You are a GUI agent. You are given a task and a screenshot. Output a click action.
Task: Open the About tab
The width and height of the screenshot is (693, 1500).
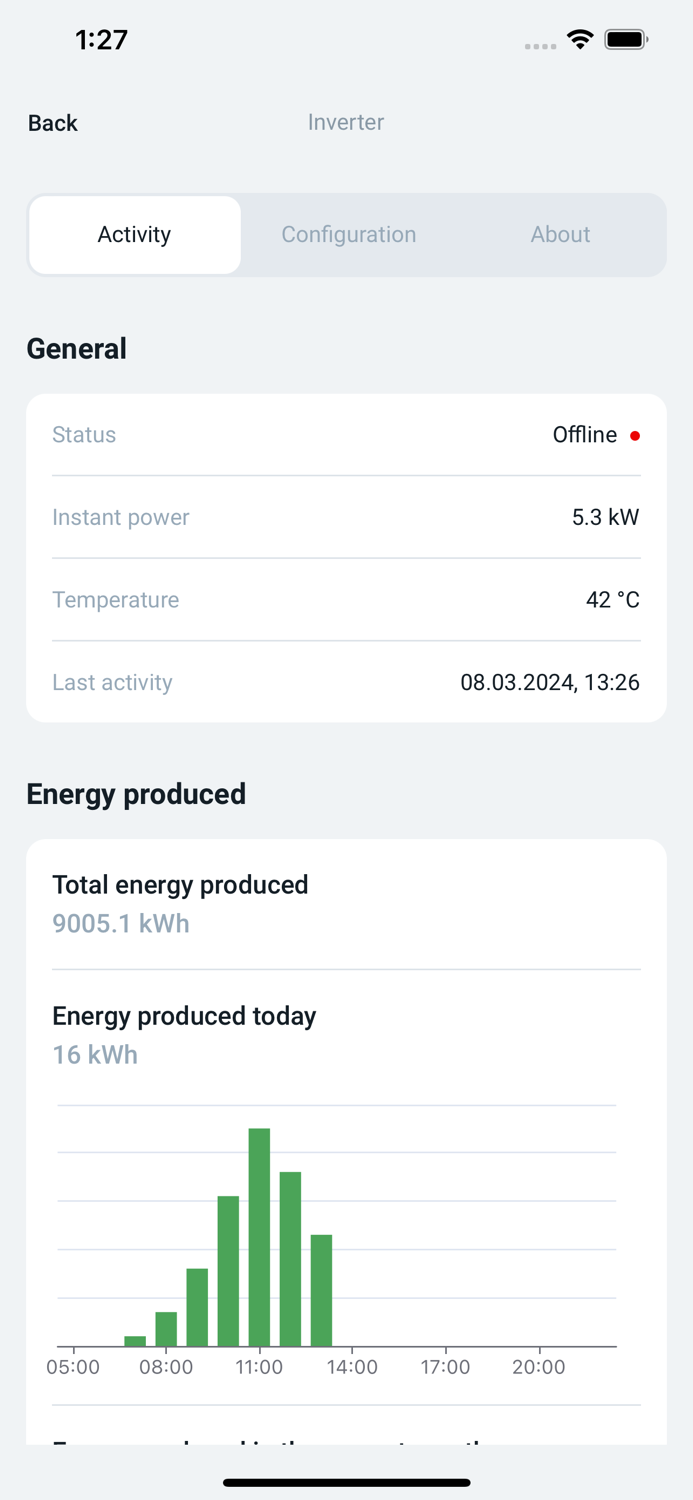pos(560,234)
